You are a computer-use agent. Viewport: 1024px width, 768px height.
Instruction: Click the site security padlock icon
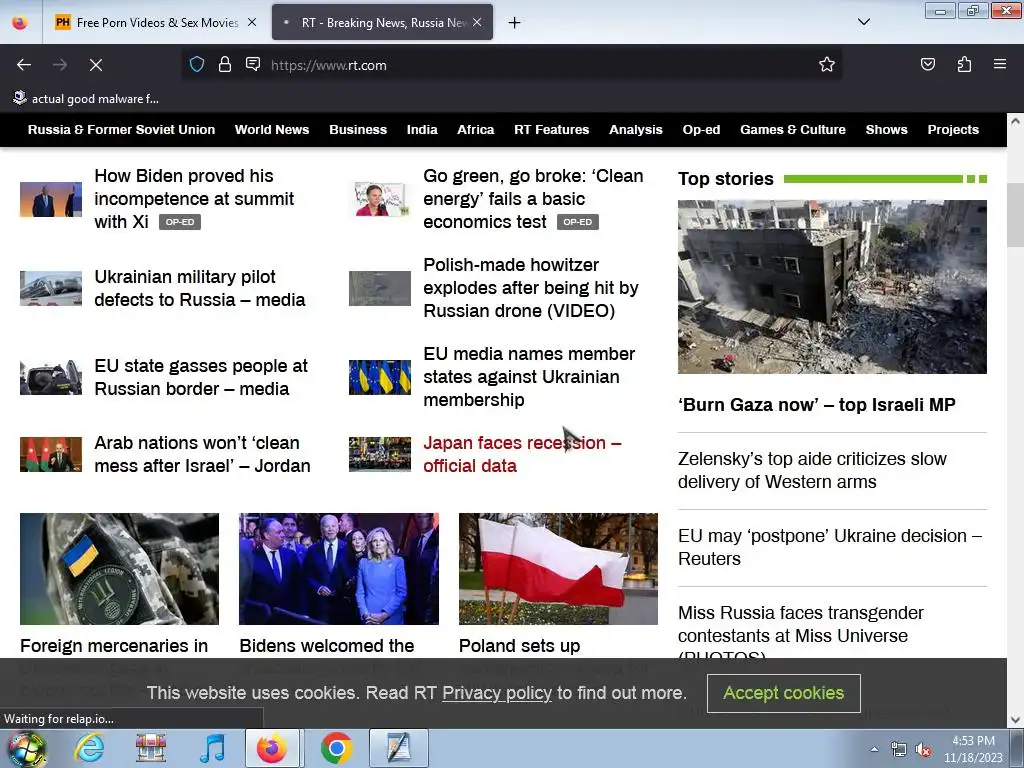pos(225,64)
